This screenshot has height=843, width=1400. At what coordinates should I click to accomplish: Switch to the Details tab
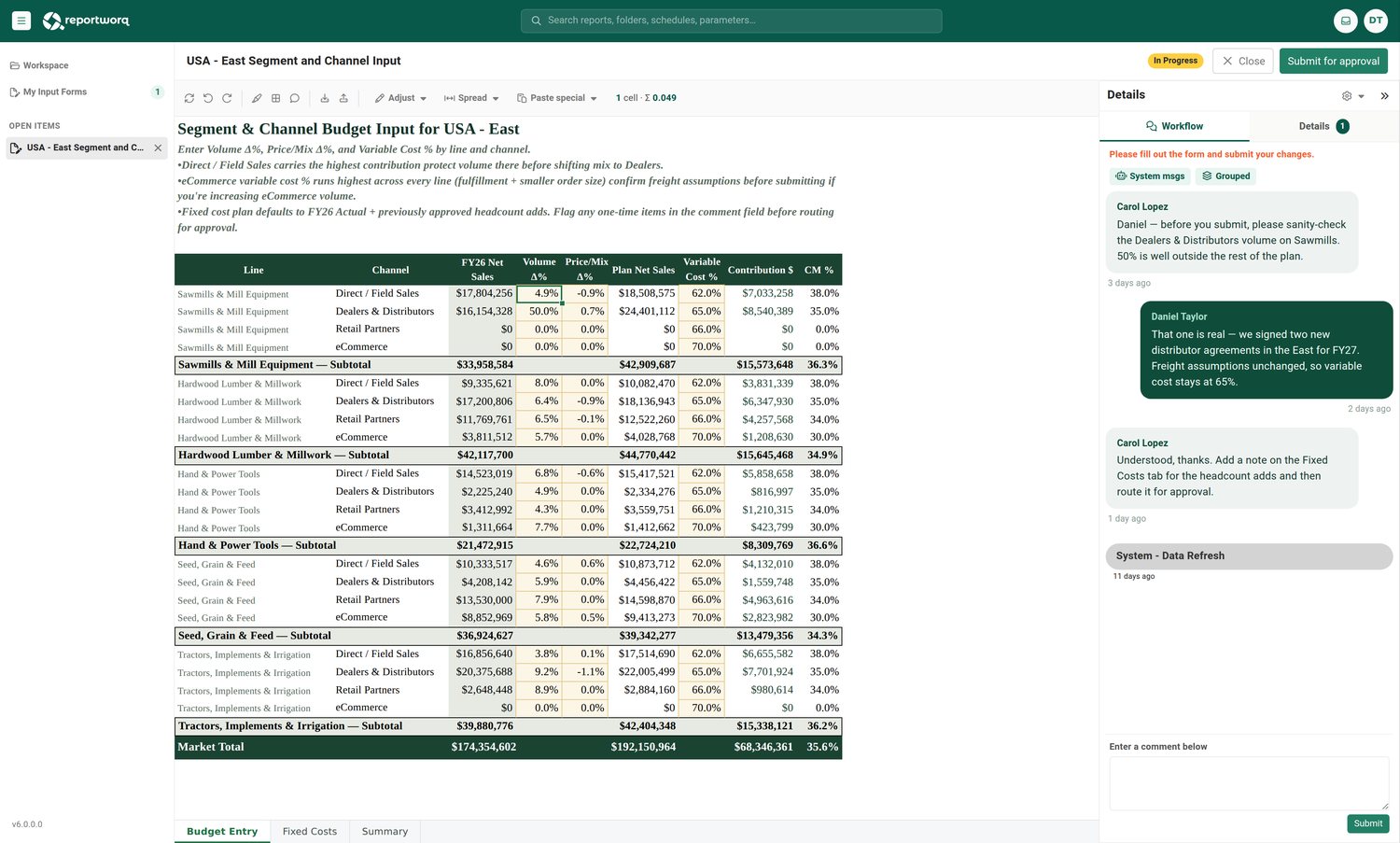click(1323, 126)
